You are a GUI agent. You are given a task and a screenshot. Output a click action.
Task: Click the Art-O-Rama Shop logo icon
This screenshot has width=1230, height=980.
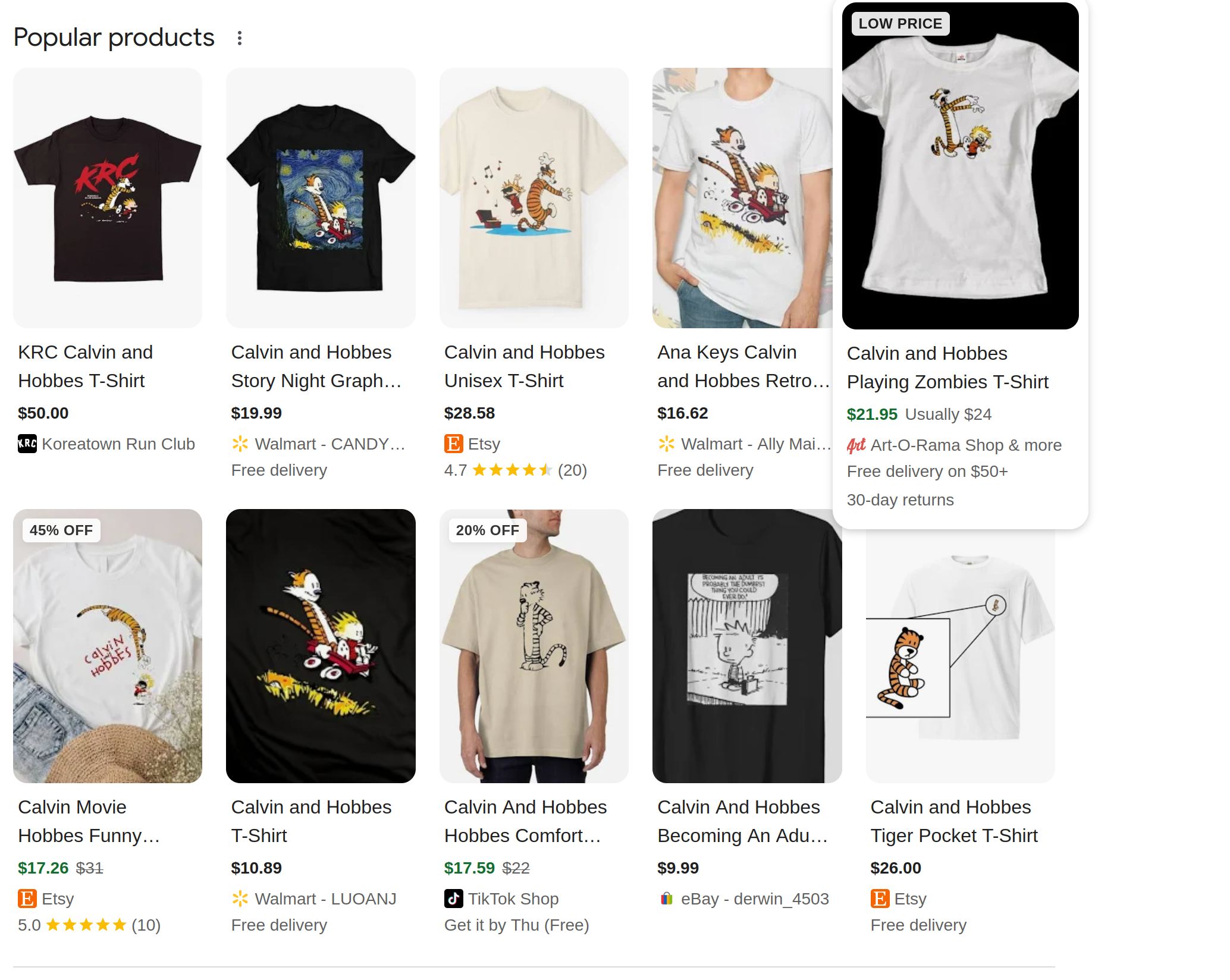coord(856,445)
